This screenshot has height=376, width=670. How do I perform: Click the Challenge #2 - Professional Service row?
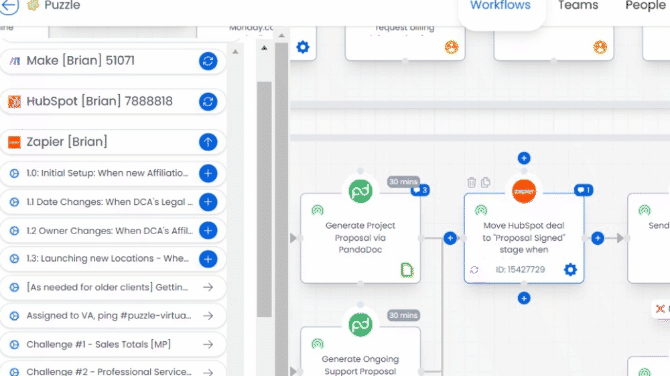(113, 371)
